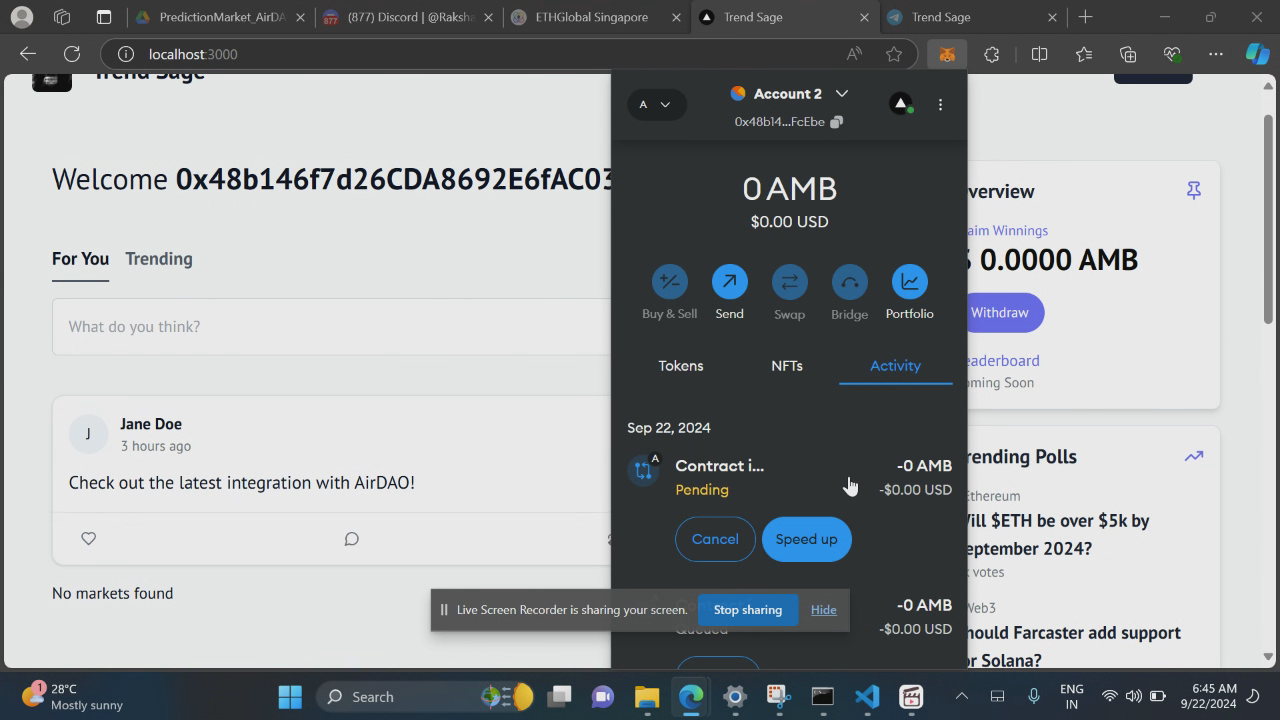Viewport: 1280px width, 720px height.
Task: Open Edge Settings and more menu
Action: click(x=1216, y=54)
